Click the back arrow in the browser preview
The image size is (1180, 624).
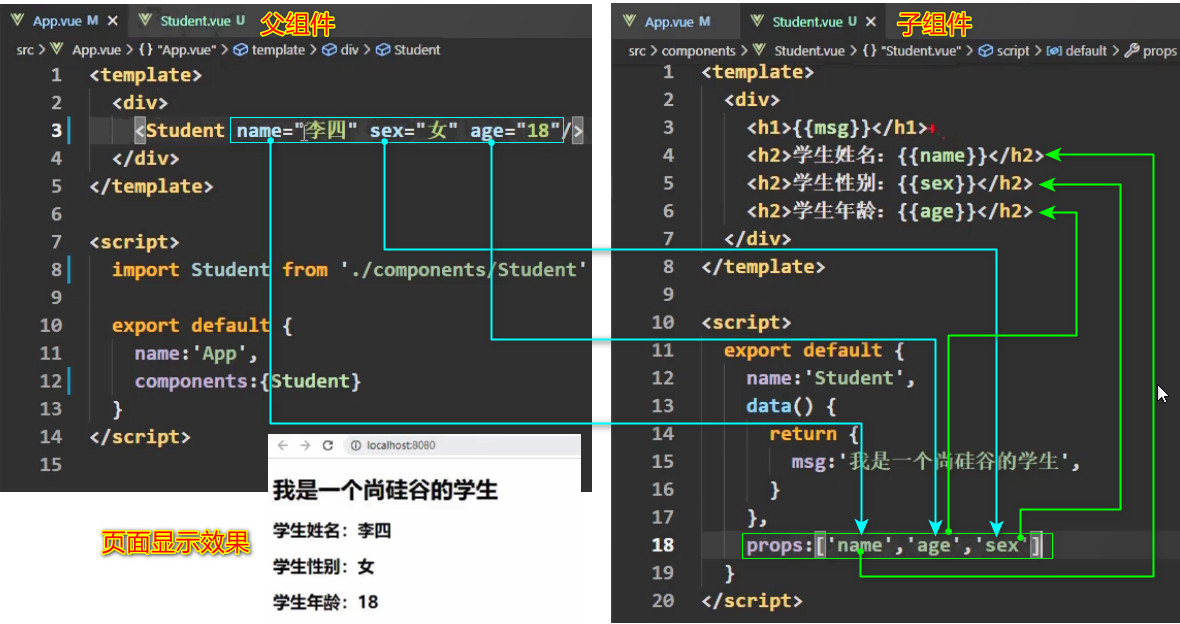pyautogui.click(x=283, y=443)
